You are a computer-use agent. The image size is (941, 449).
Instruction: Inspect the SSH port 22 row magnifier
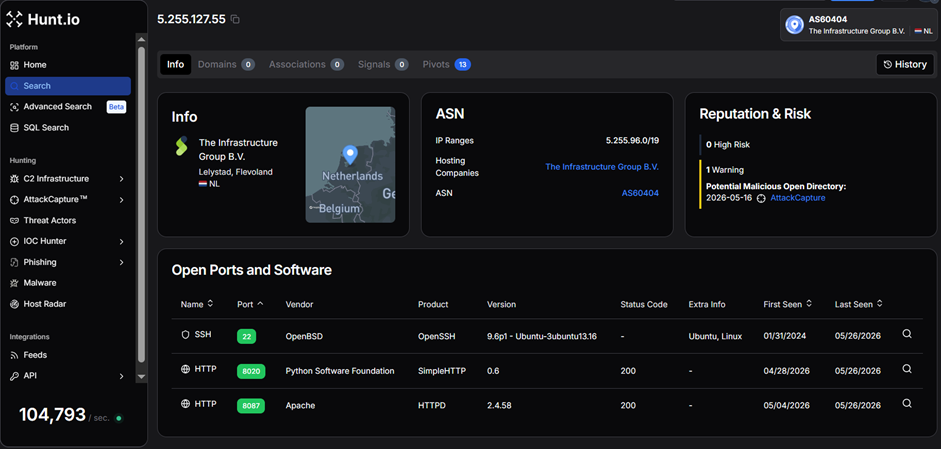[x=907, y=334]
